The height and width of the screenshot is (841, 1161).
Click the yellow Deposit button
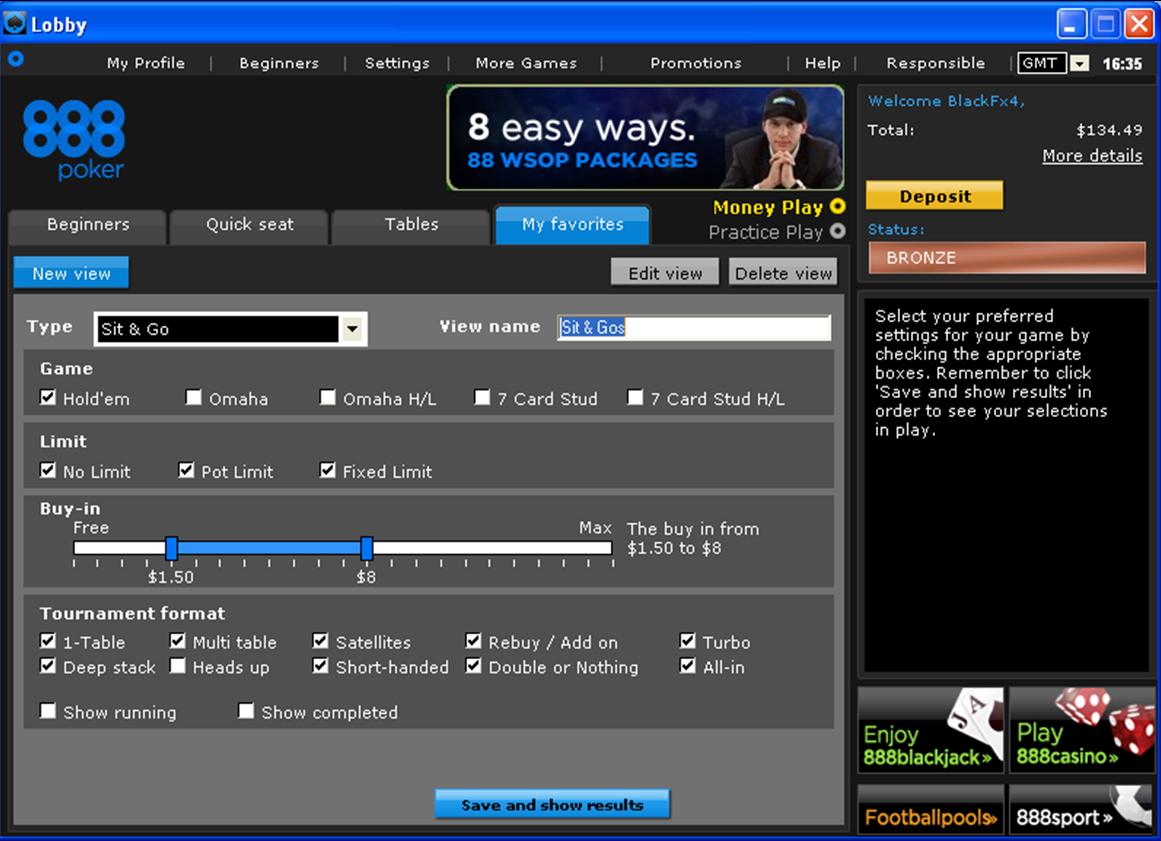click(935, 196)
